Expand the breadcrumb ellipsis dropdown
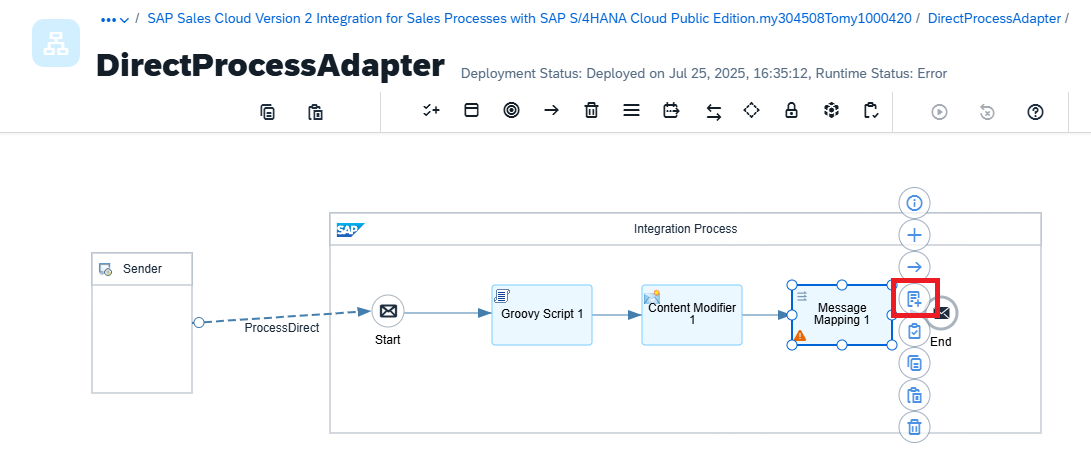Image resolution: width=1091 pixels, height=453 pixels. pyautogui.click(x=114, y=19)
